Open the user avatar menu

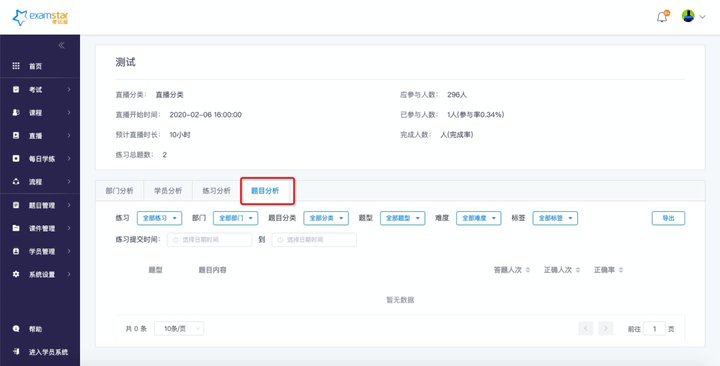[x=693, y=16]
